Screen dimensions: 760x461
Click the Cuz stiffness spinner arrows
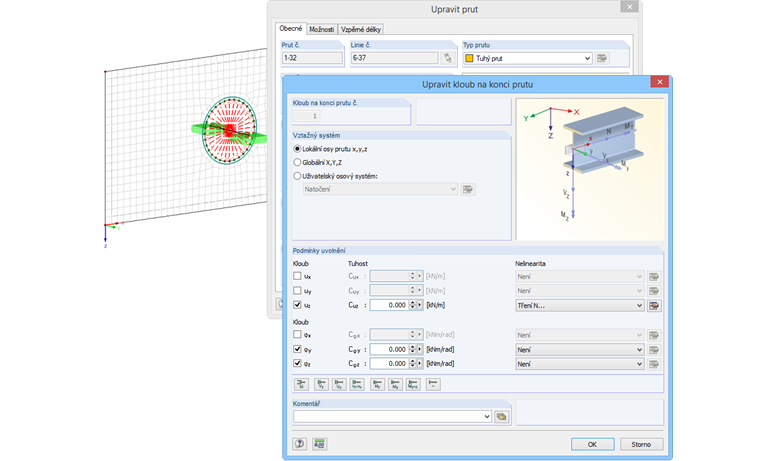point(412,305)
